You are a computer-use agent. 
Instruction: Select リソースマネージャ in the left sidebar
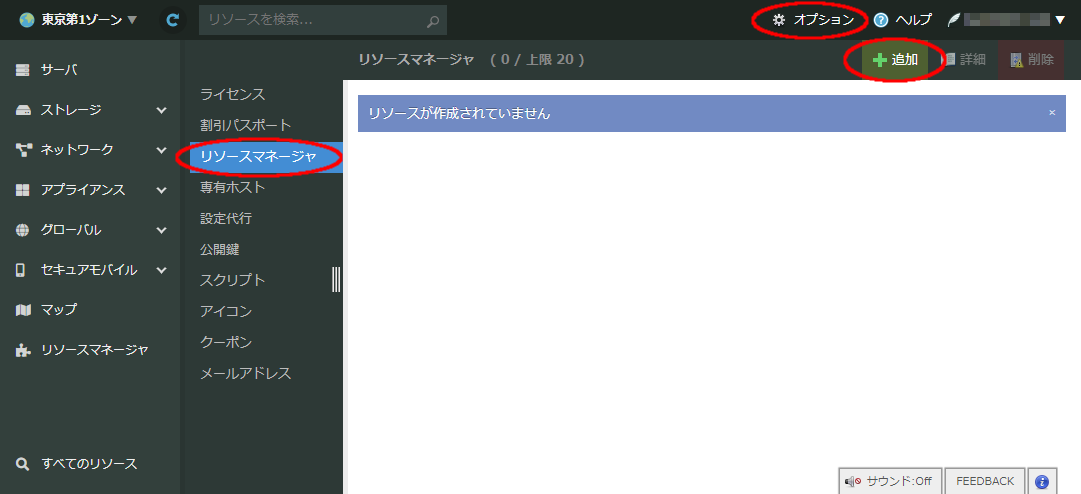click(x=94, y=350)
